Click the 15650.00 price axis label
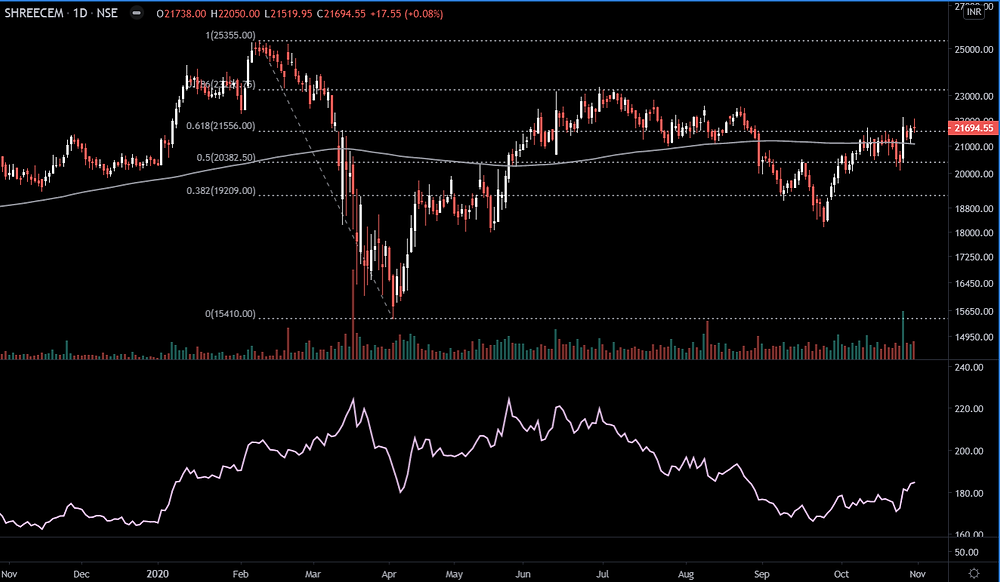This screenshot has height=582, width=1000. click(974, 312)
